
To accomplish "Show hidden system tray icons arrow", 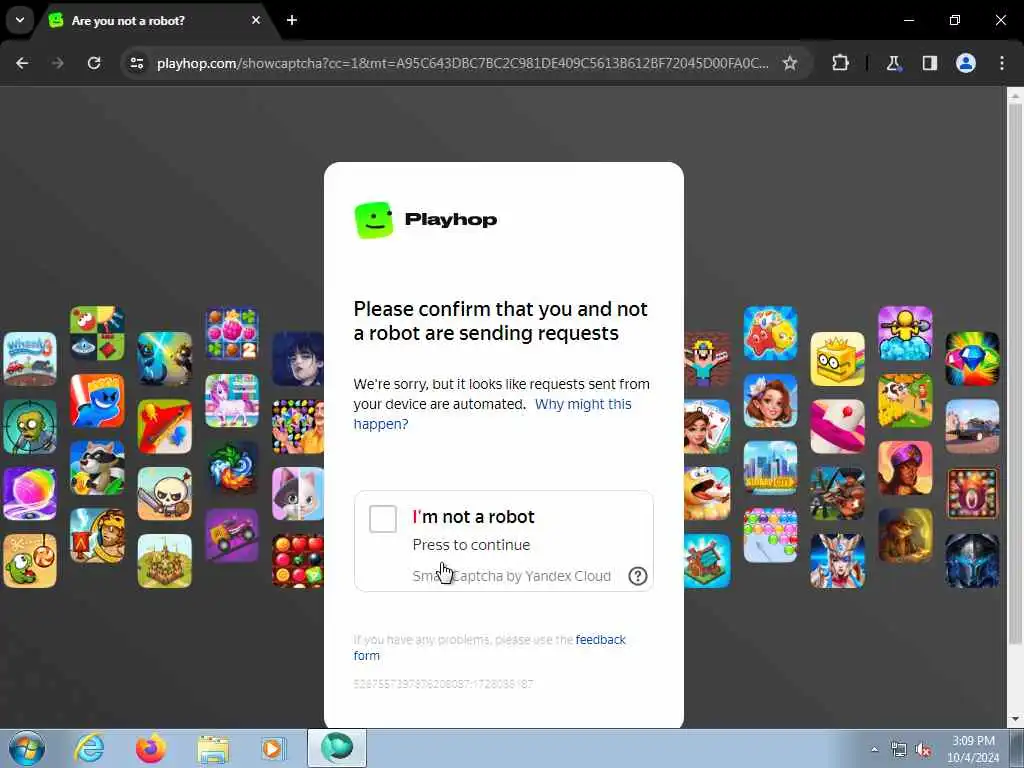I will (x=874, y=749).
